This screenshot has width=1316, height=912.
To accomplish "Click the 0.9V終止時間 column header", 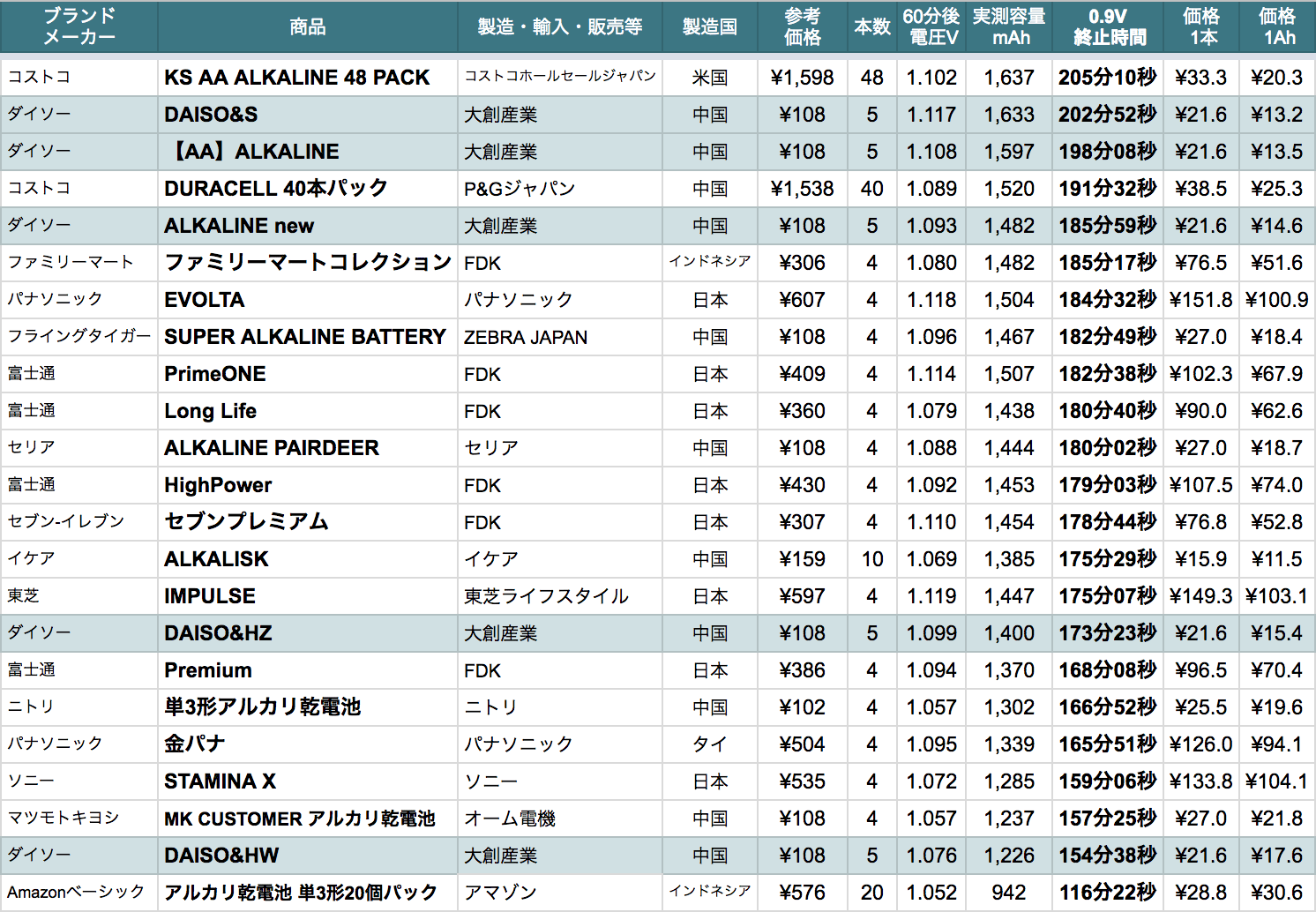I will tap(1108, 26).
